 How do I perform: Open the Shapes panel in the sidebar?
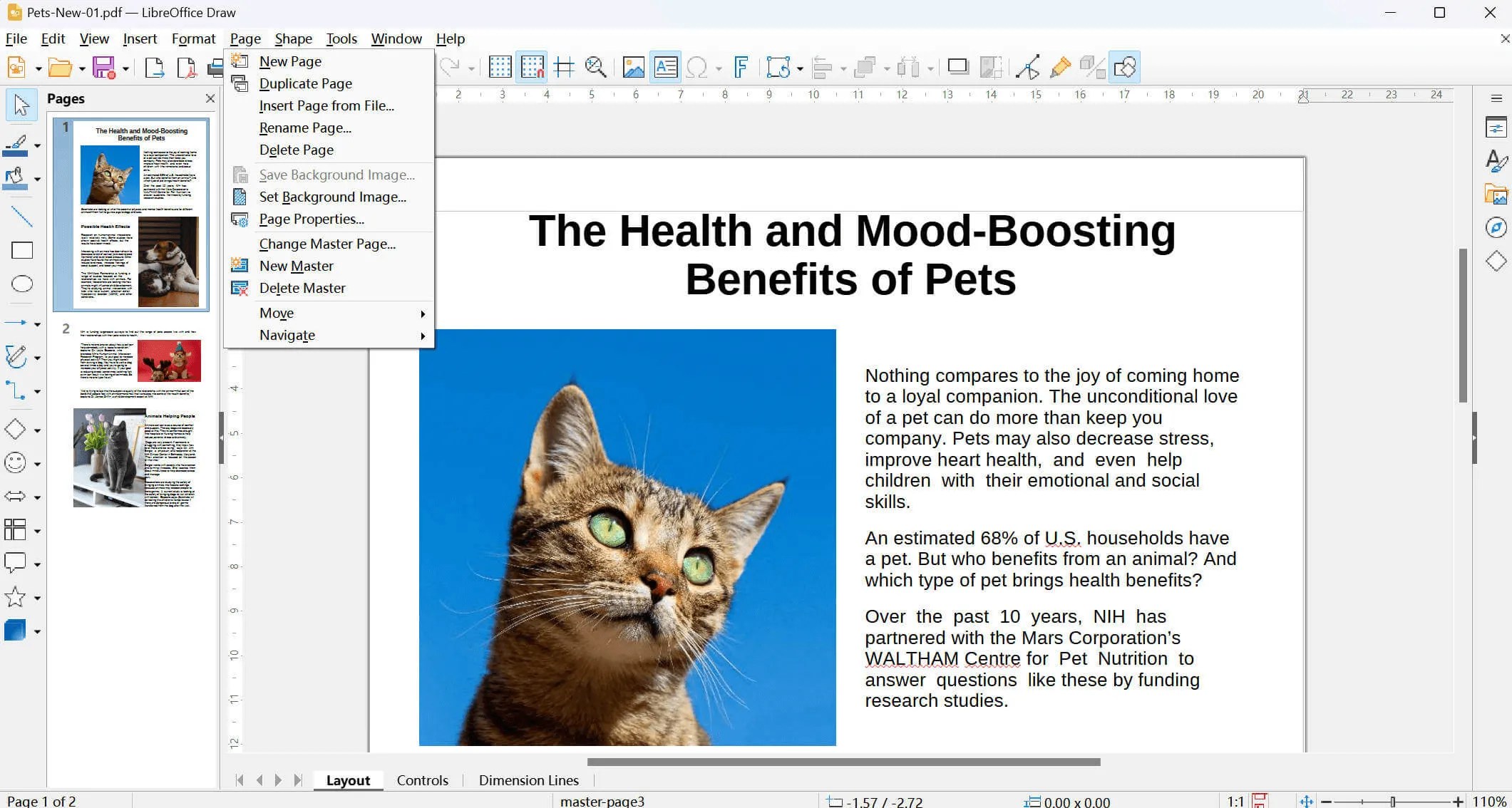(1496, 261)
